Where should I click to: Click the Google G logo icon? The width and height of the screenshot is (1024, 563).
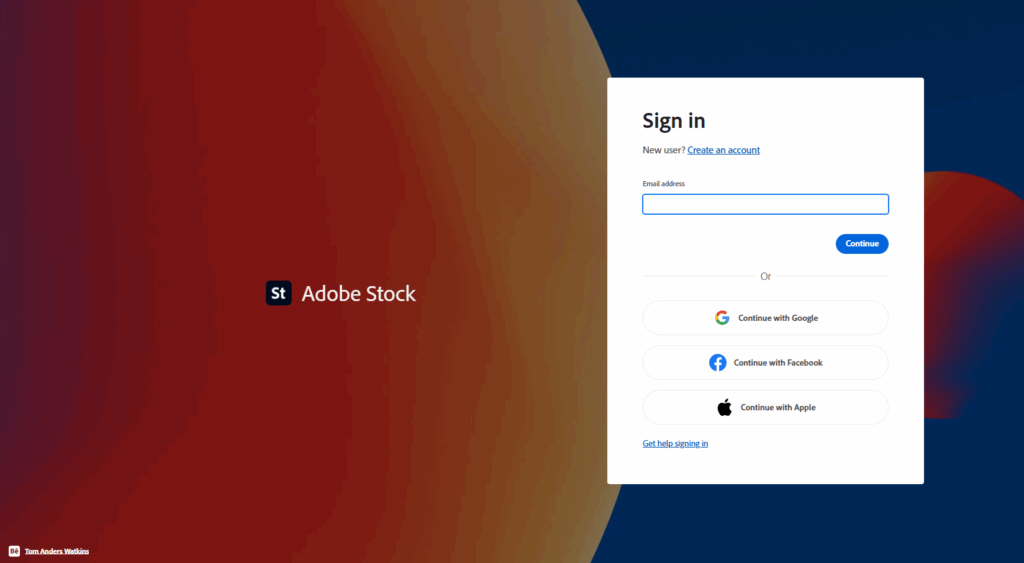click(722, 317)
